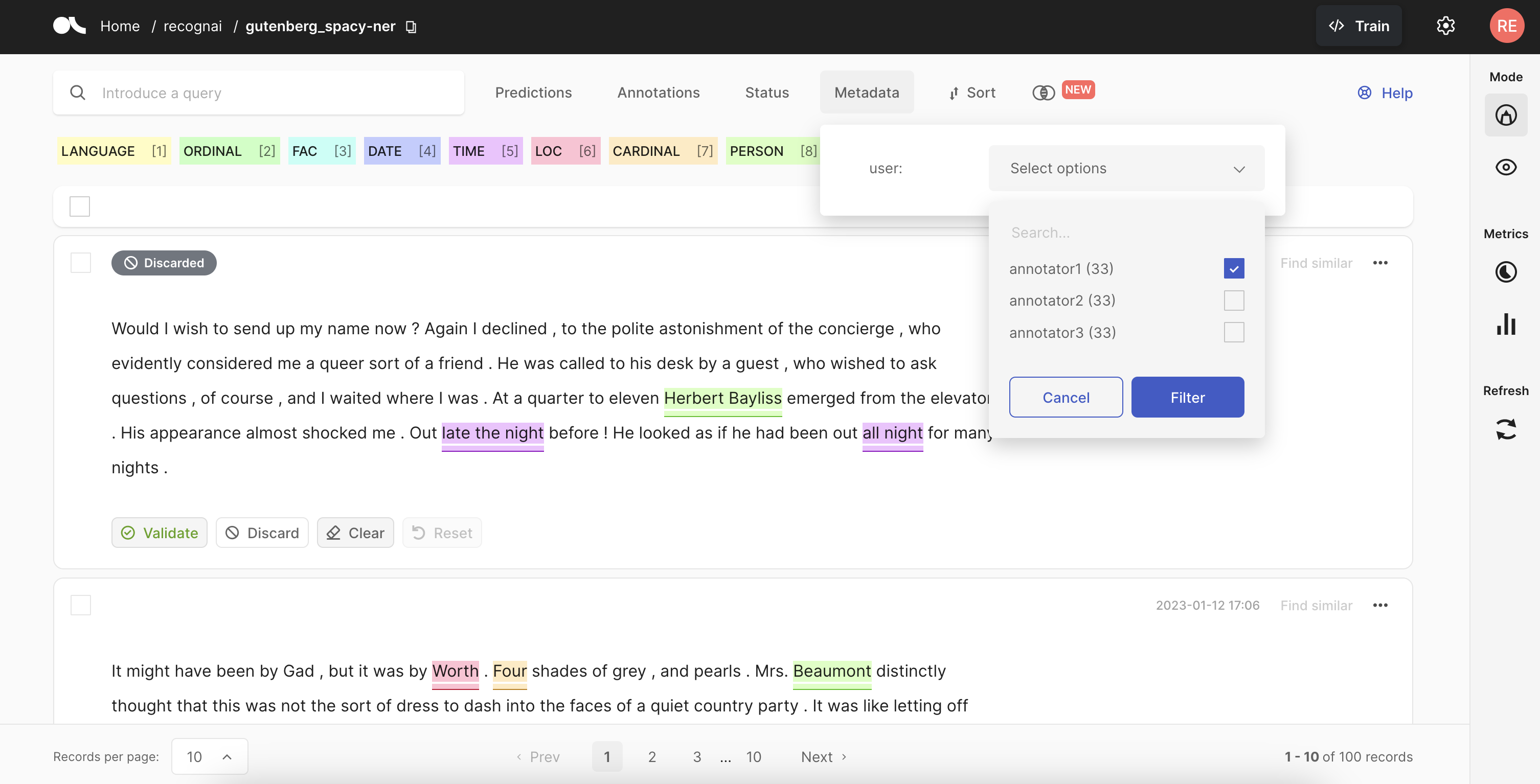Click the refresh arrows icon
This screenshot has width=1540, height=784.
tap(1505, 429)
